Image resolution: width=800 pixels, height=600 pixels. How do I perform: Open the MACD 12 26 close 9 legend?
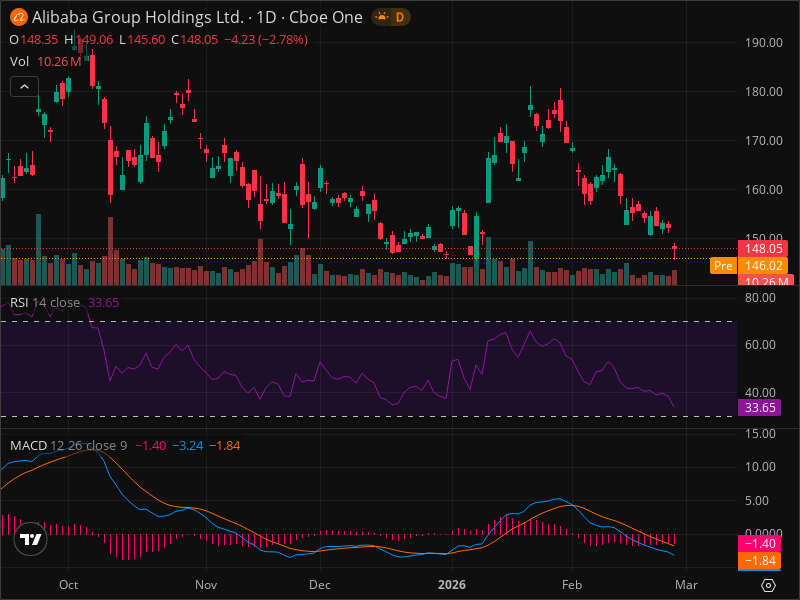(x=68, y=445)
